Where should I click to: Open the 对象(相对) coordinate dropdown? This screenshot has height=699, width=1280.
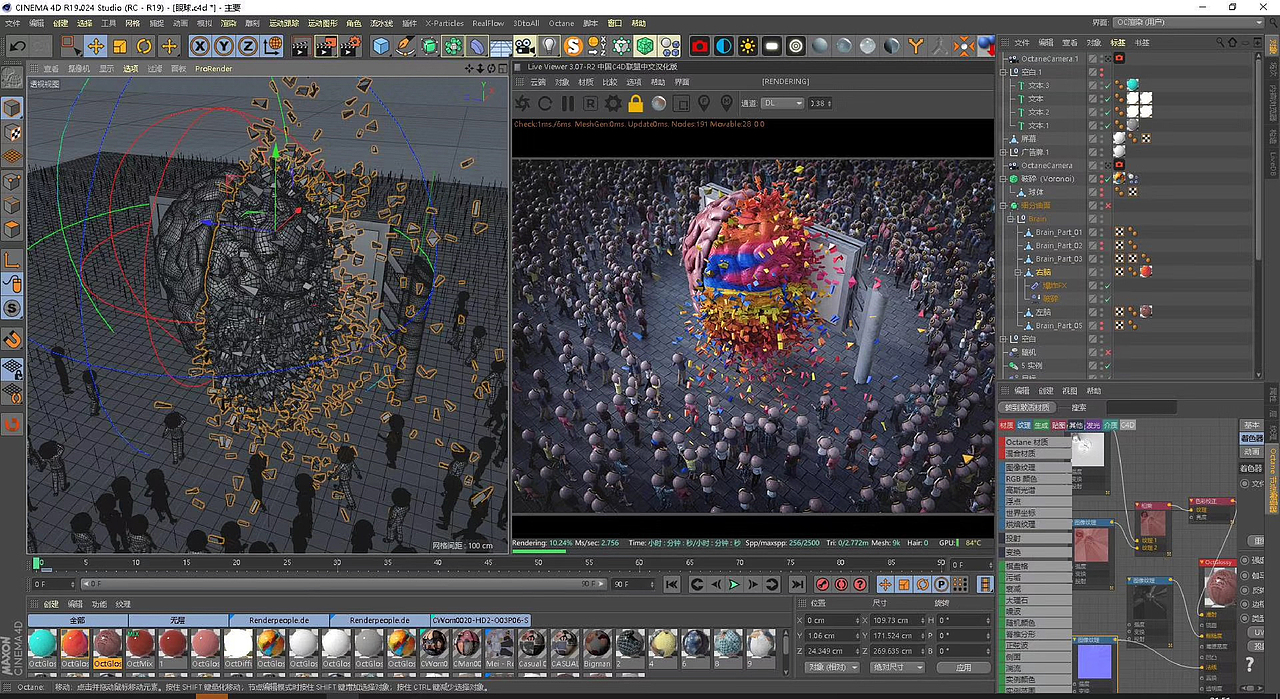pos(832,667)
